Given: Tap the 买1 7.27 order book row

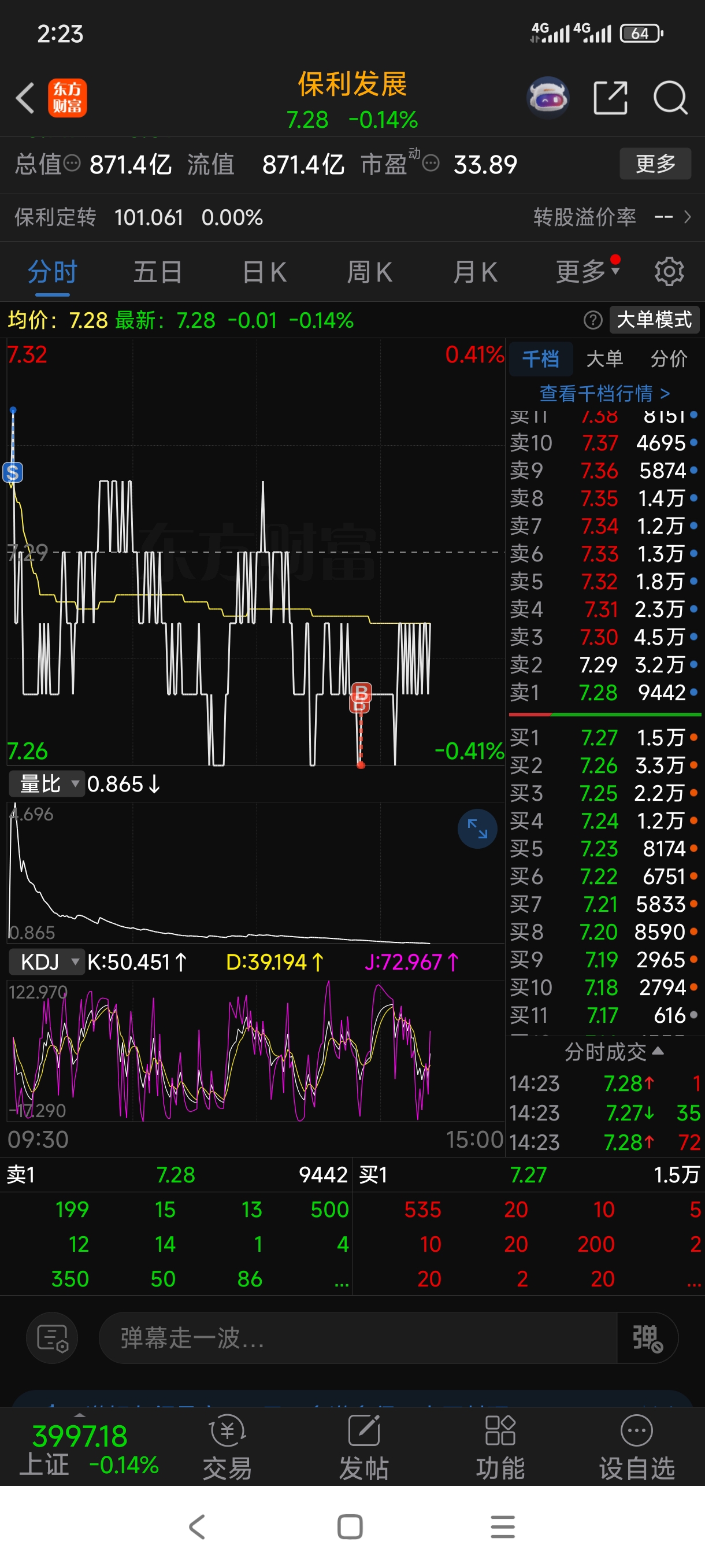Looking at the screenshot, I should [604, 738].
